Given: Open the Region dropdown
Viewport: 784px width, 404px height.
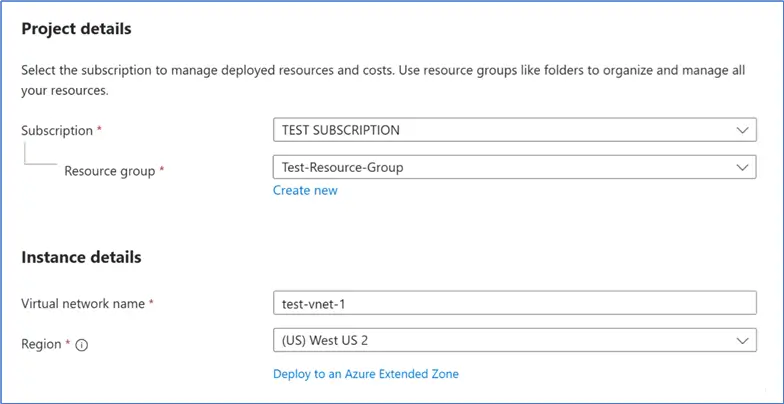Looking at the screenshot, I should click(x=514, y=340).
